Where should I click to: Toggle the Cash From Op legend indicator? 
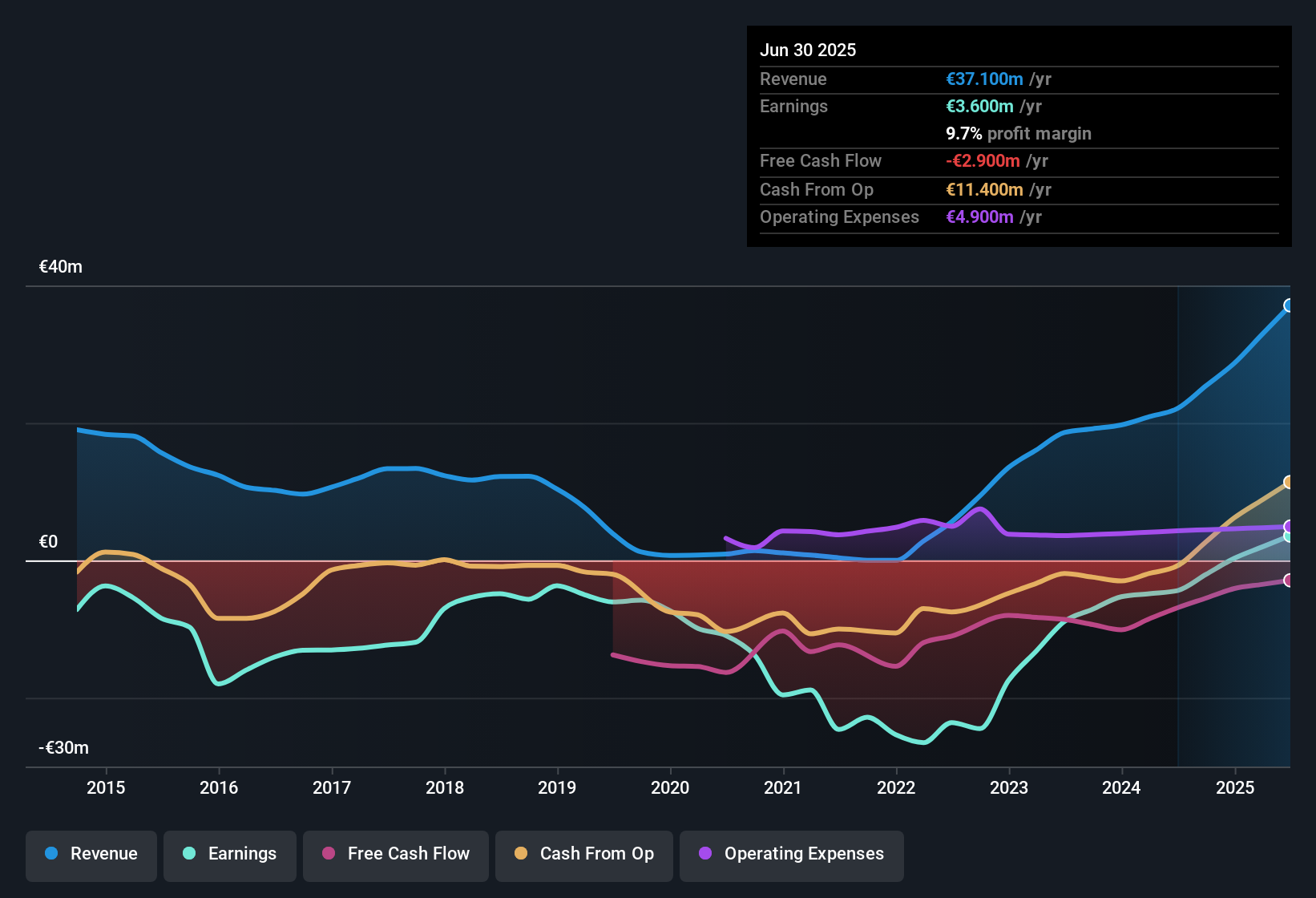pyautogui.click(x=583, y=854)
